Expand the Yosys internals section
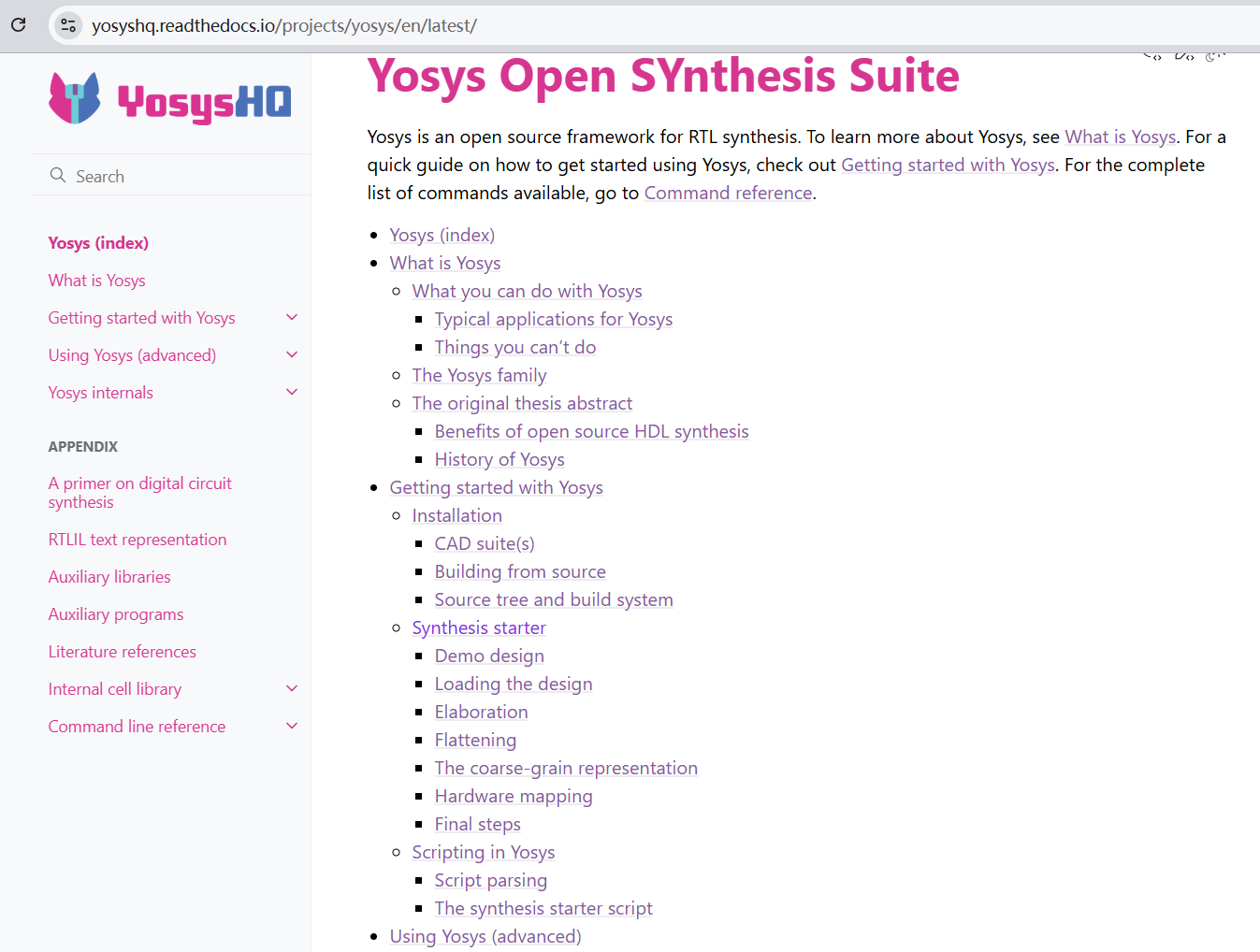The height and width of the screenshot is (952, 1260). 292,393
